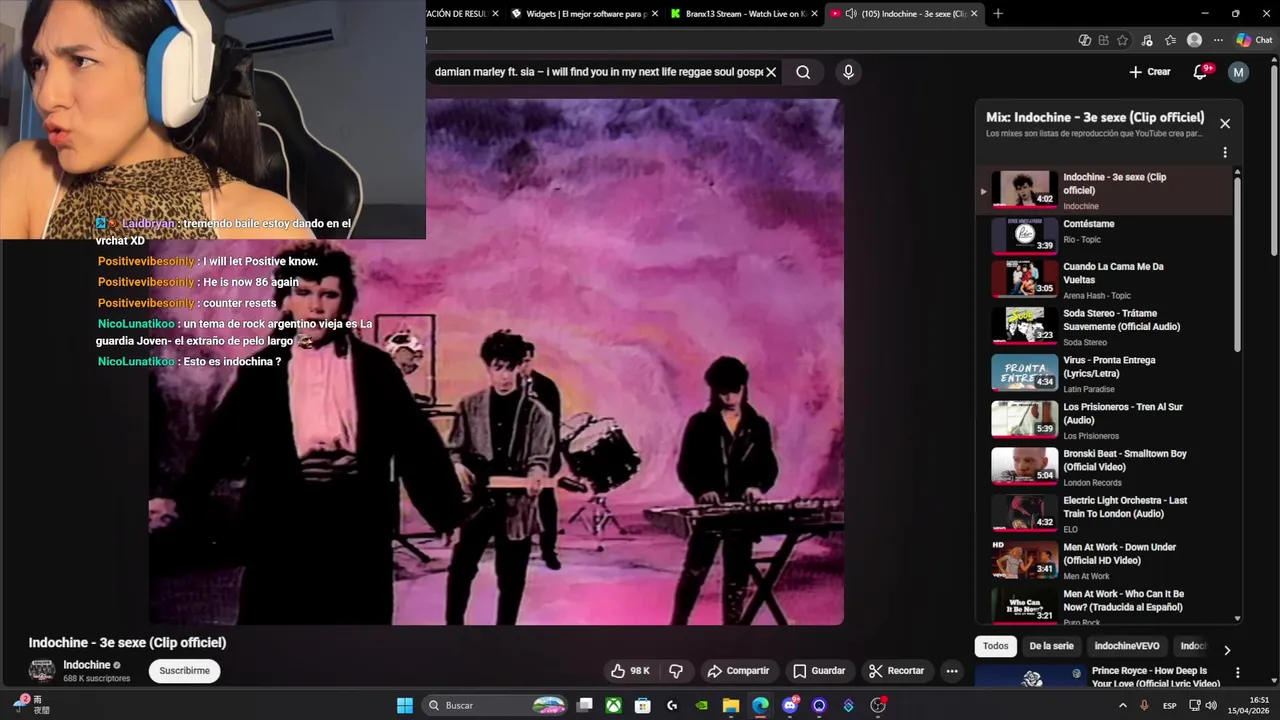Click the Mix playlist scrollbar
The height and width of the screenshot is (720, 1280).
(x=1238, y=265)
